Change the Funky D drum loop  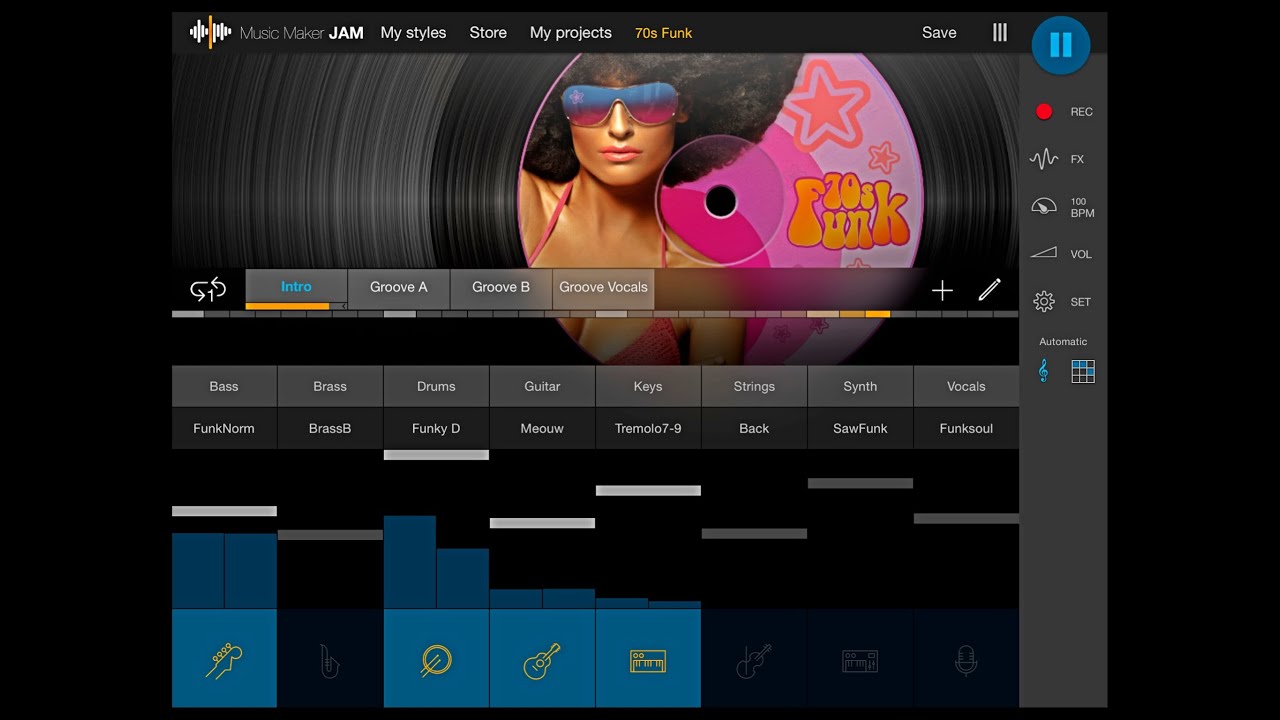click(436, 428)
